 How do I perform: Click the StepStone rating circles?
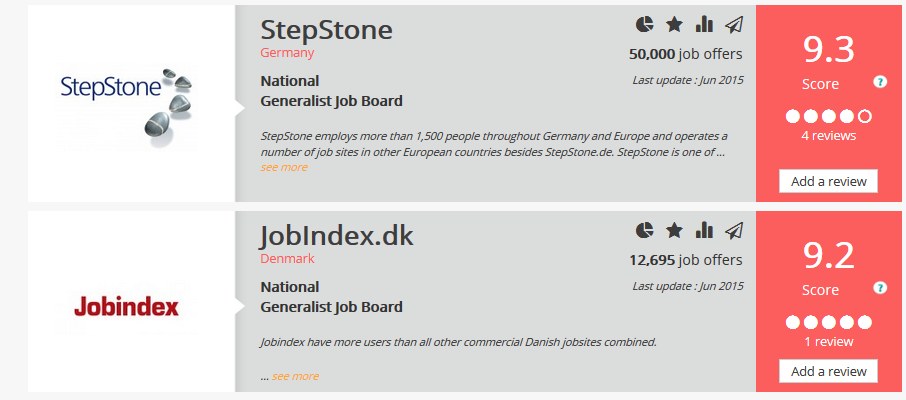tap(828, 116)
